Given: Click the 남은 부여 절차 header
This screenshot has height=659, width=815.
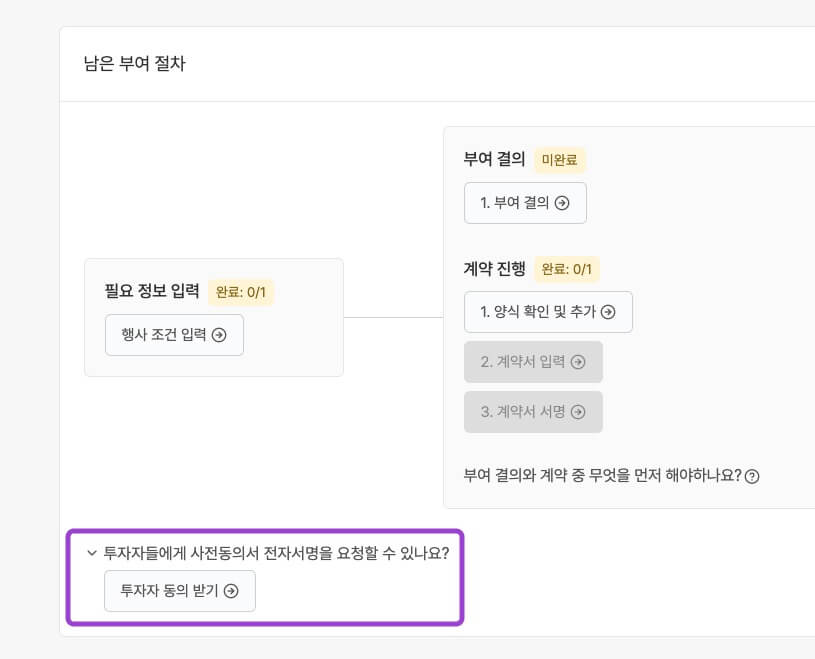Looking at the screenshot, I should [135, 64].
